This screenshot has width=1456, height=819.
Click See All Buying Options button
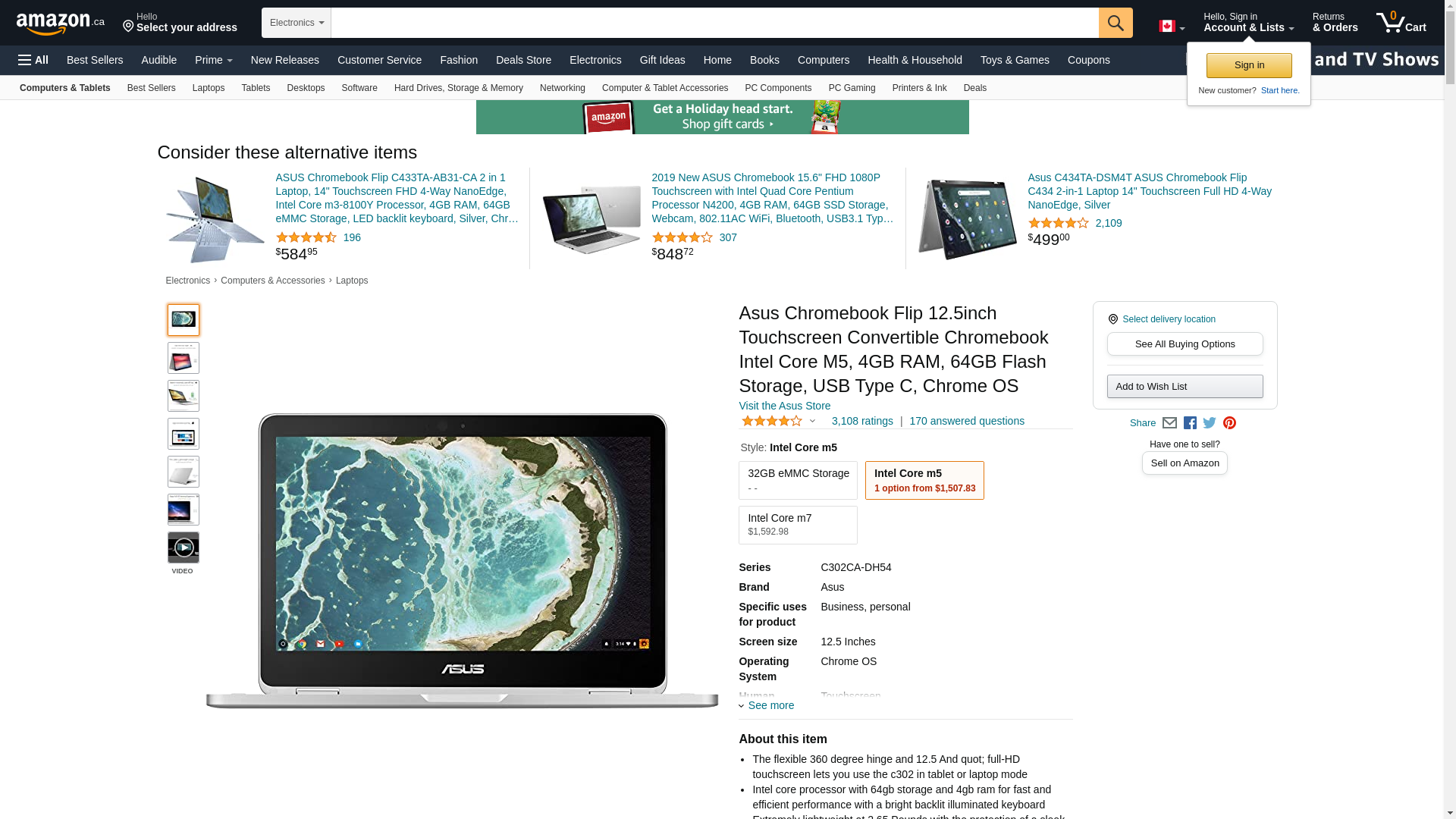[1185, 344]
